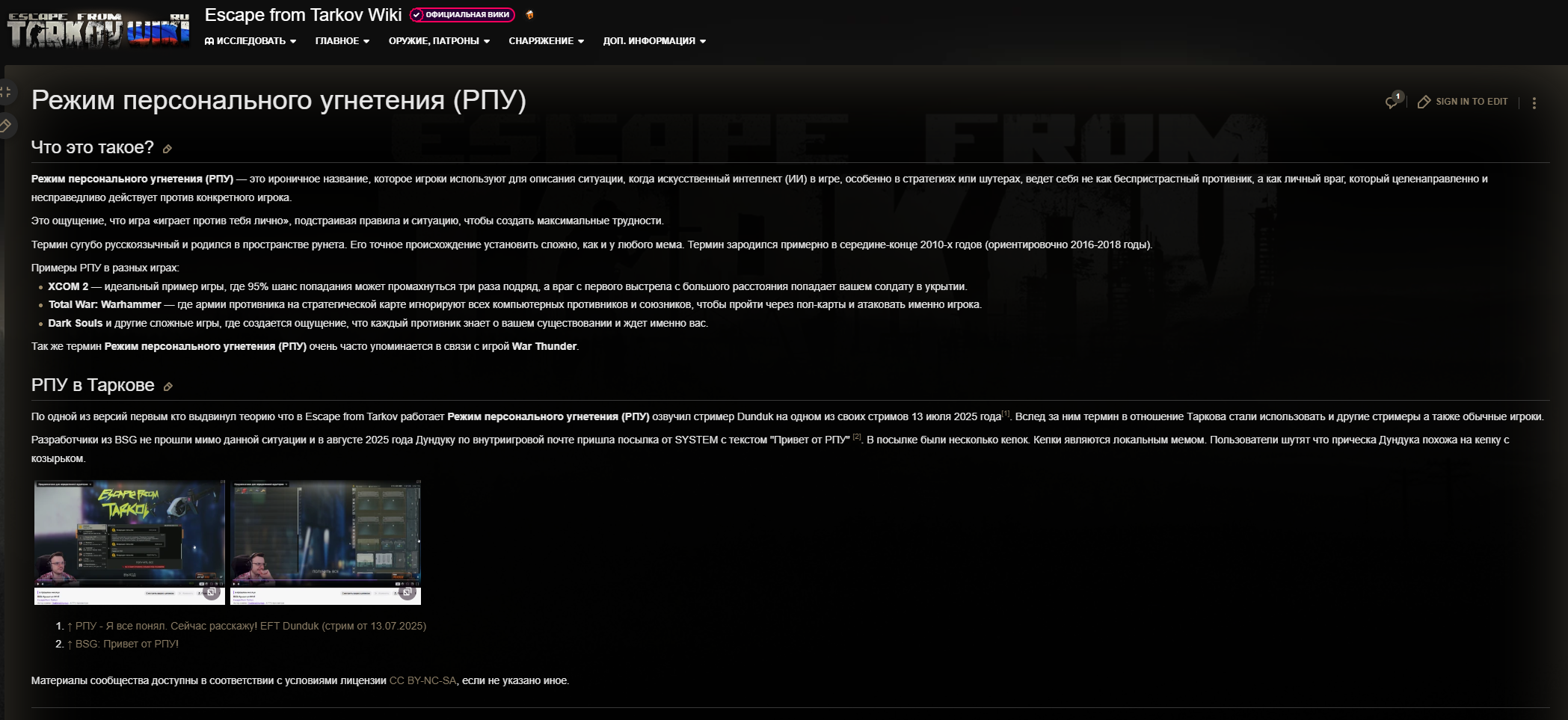Click the paragraph starting "По одной из версий"
The width and height of the screenshot is (1568, 720).
(788, 417)
